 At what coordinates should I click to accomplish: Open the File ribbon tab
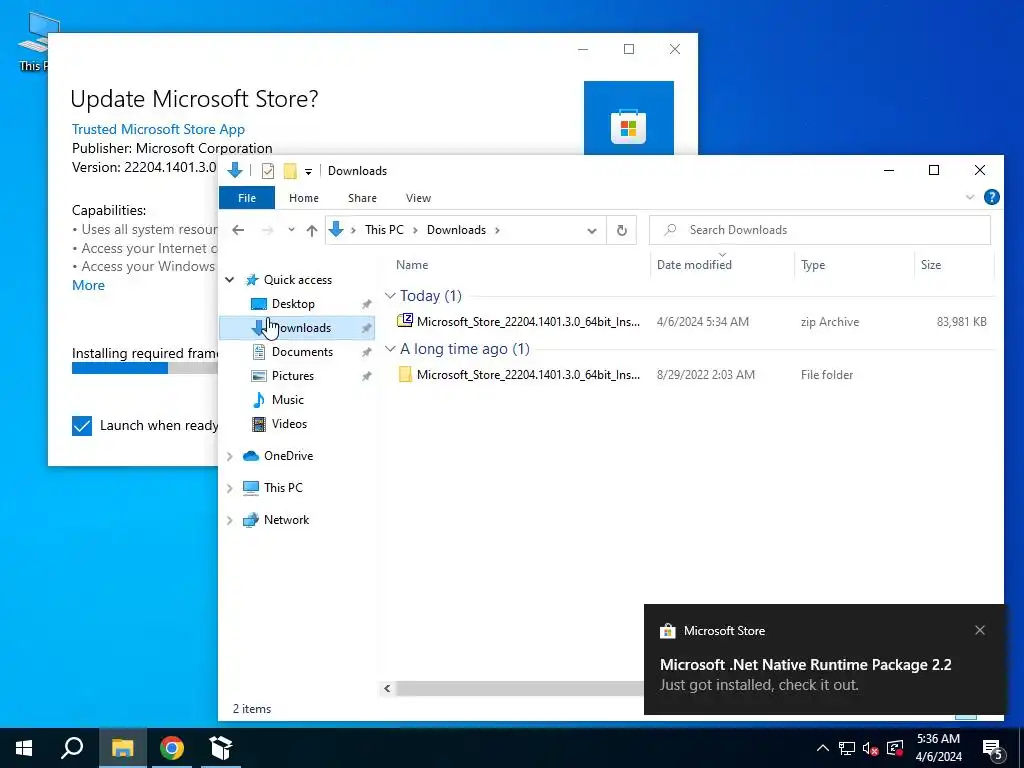tap(247, 198)
